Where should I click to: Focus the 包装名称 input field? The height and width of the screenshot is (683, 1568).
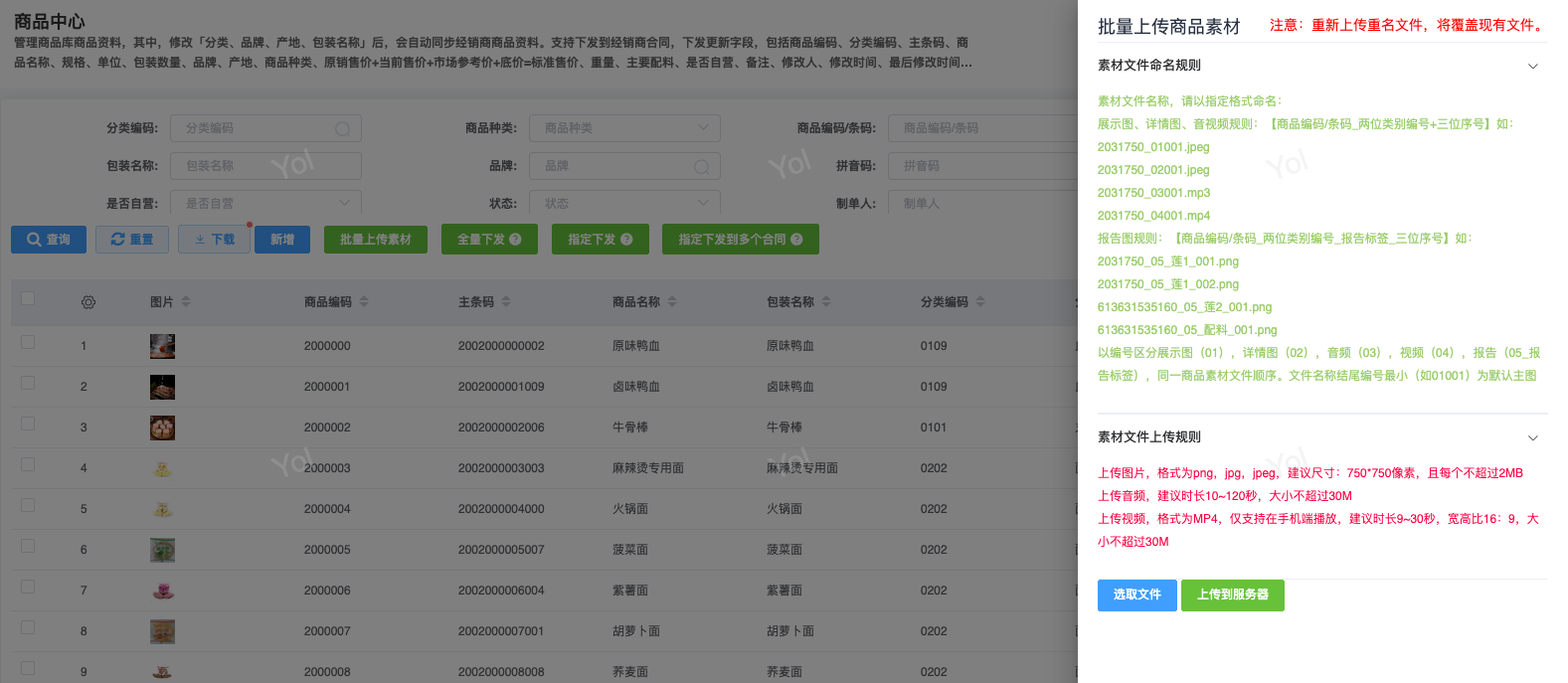pyautogui.click(x=265, y=166)
